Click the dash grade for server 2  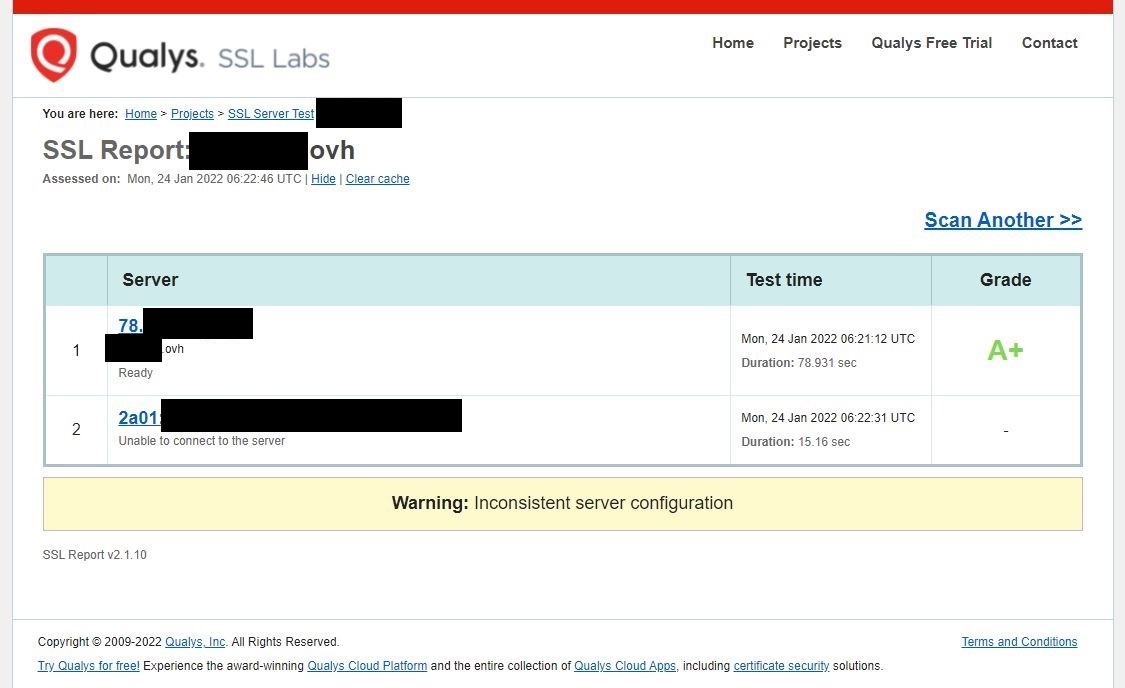[1005, 430]
